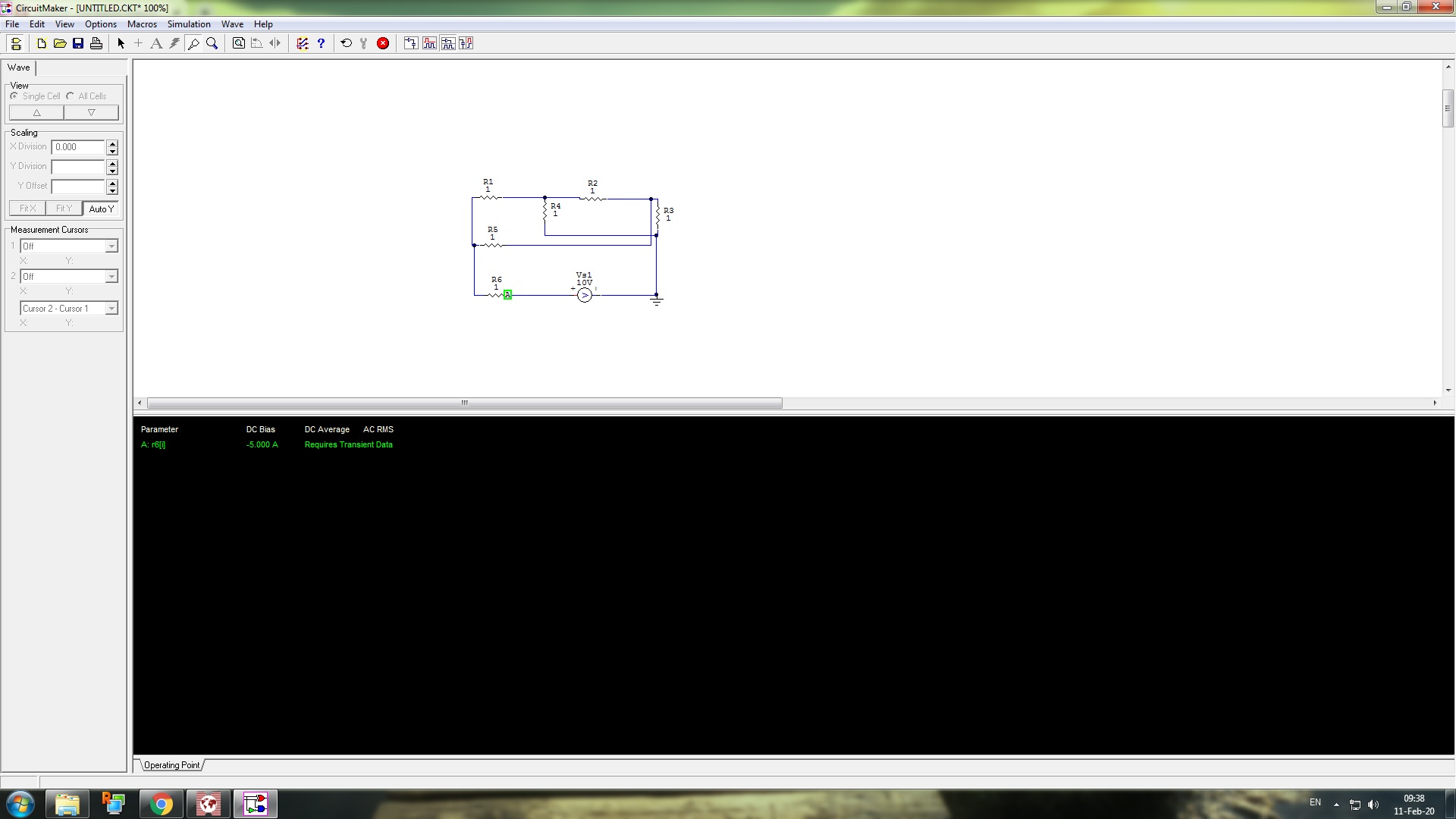Open the View menu

pos(64,24)
